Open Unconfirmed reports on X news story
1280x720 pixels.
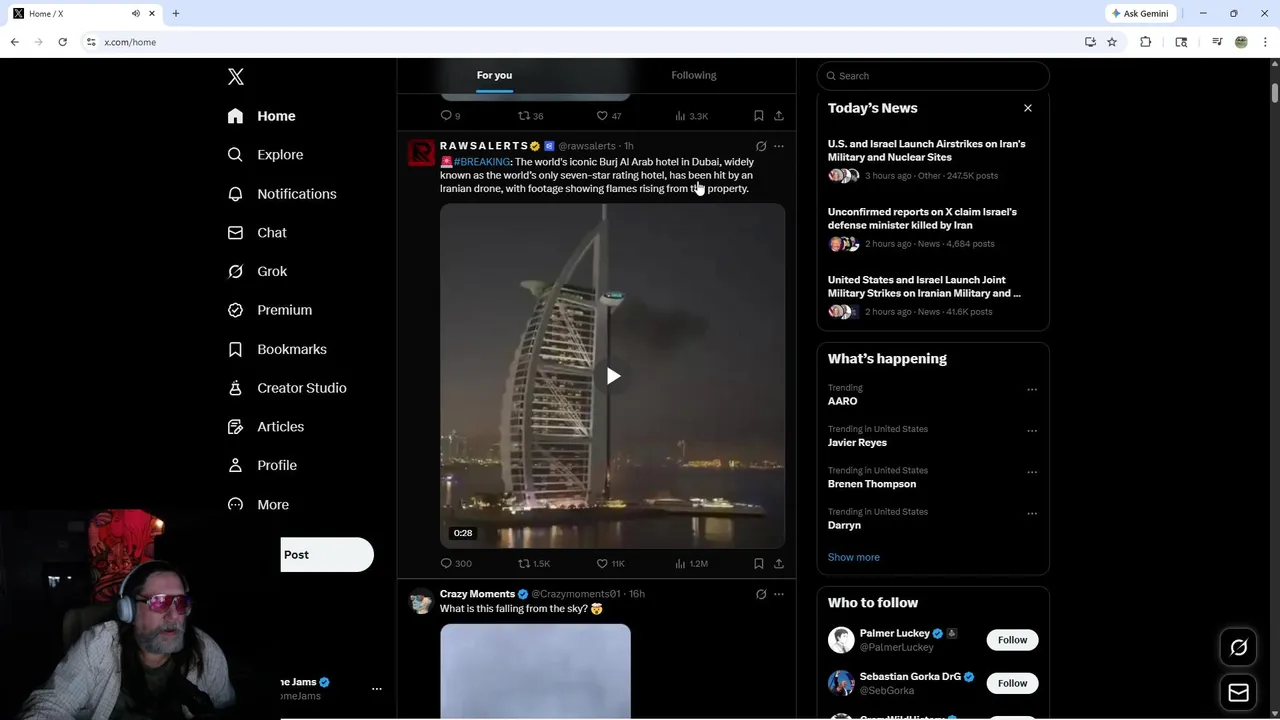pyautogui.click(x=932, y=228)
